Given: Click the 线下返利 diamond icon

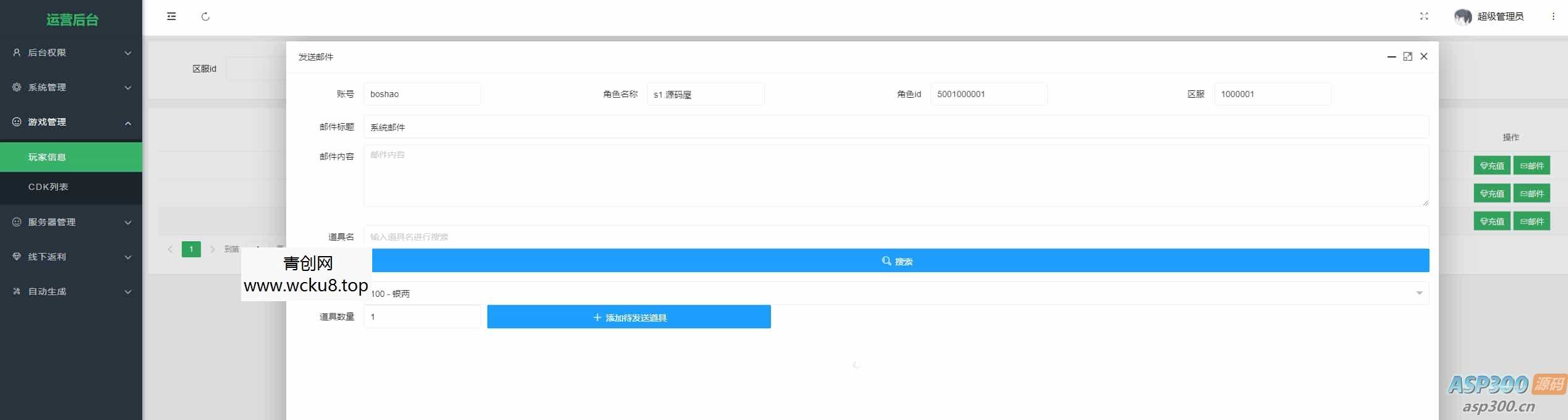Looking at the screenshot, I should point(17,257).
